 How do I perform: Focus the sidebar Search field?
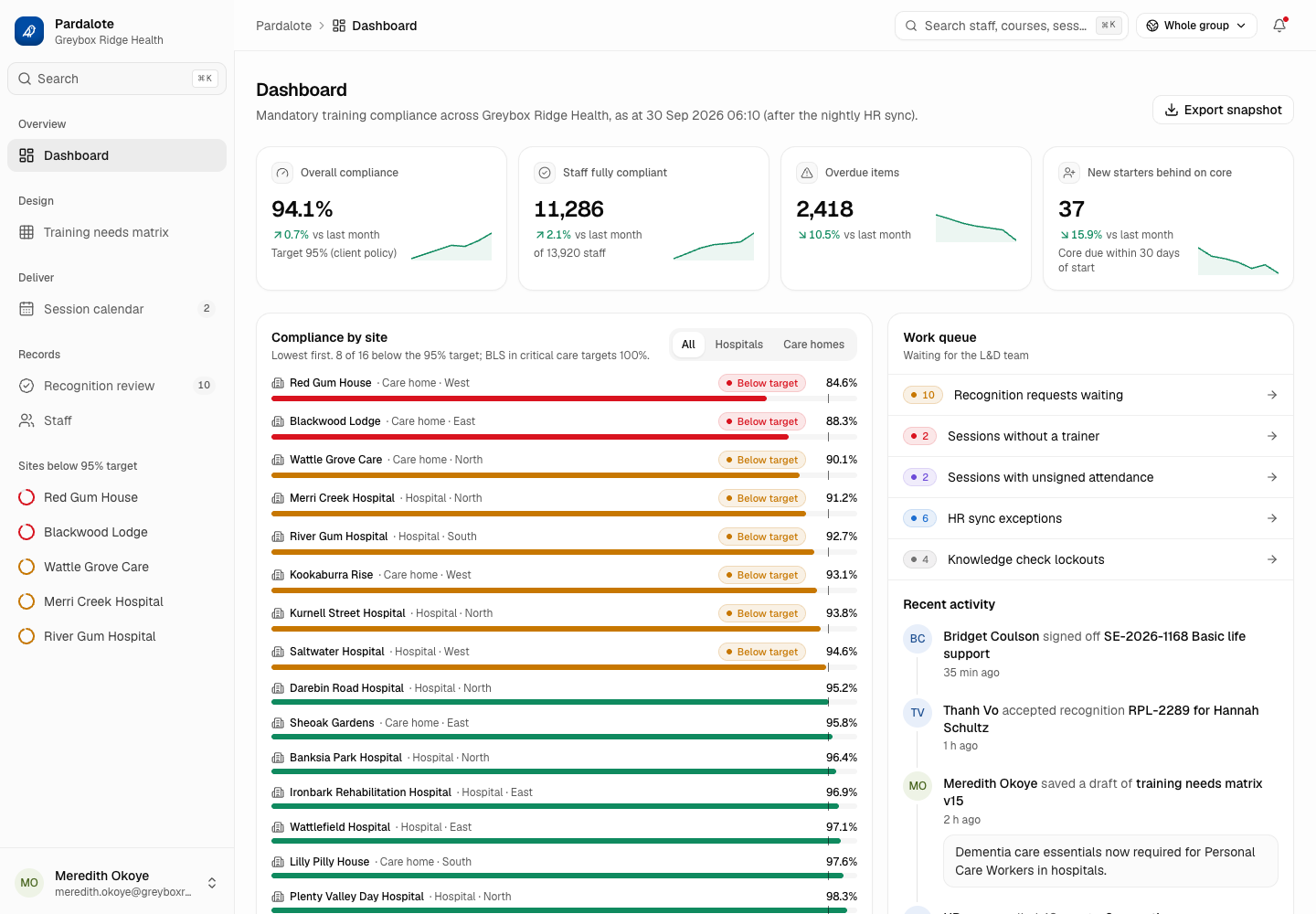[117, 79]
